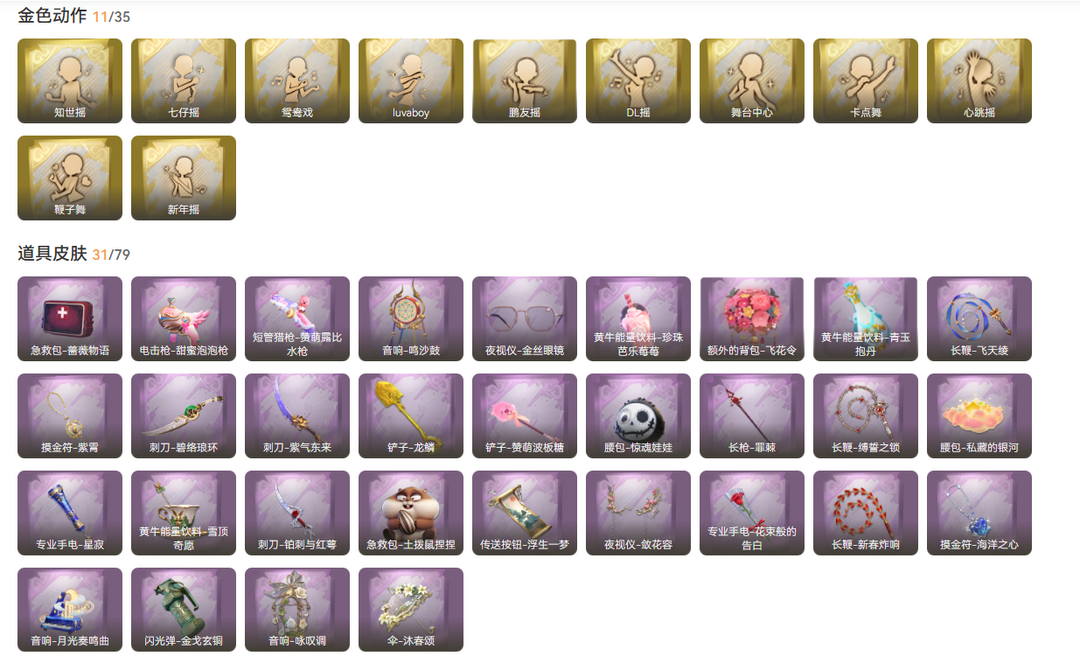
Task: Select the 知世摇 gold emote tile
Action: click(70, 81)
